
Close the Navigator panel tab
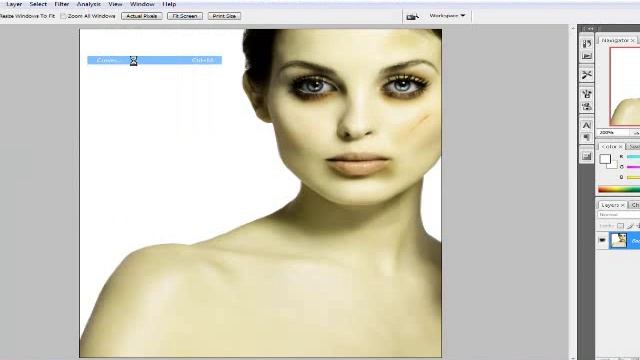(632, 40)
